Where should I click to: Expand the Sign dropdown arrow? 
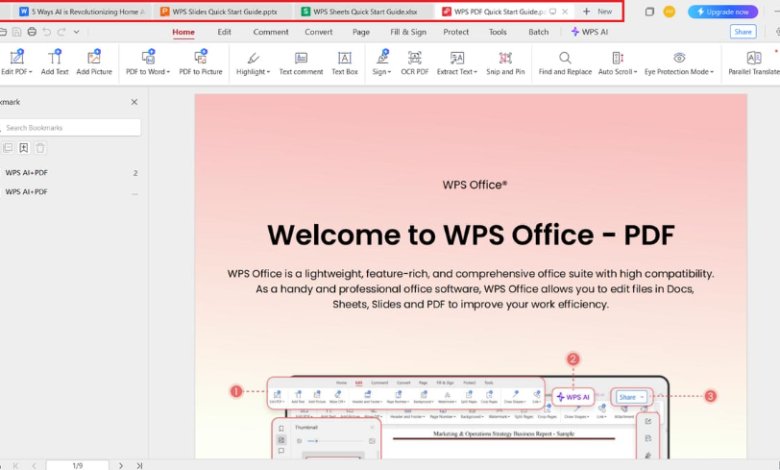click(x=390, y=72)
